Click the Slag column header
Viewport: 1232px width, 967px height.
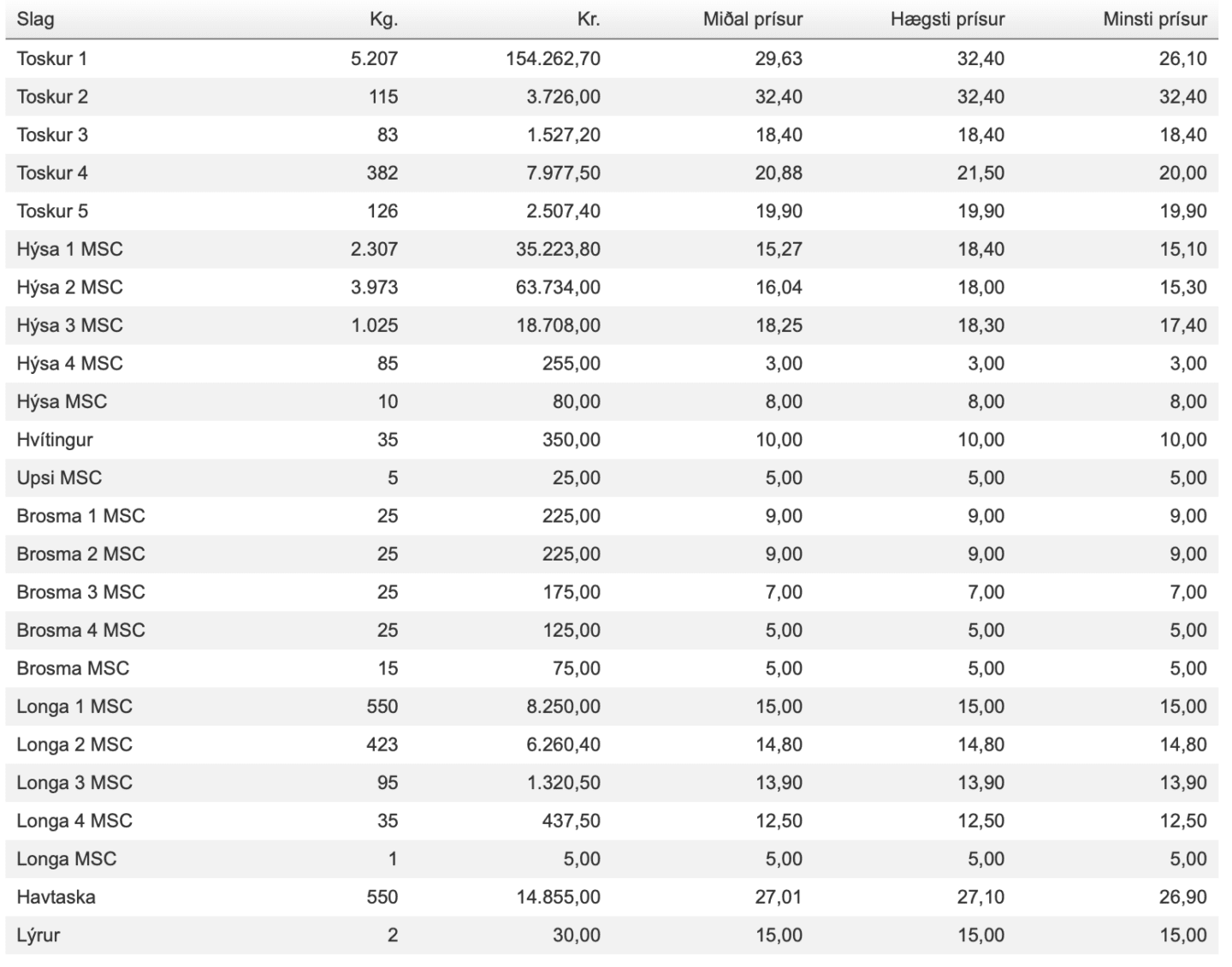coord(35,19)
